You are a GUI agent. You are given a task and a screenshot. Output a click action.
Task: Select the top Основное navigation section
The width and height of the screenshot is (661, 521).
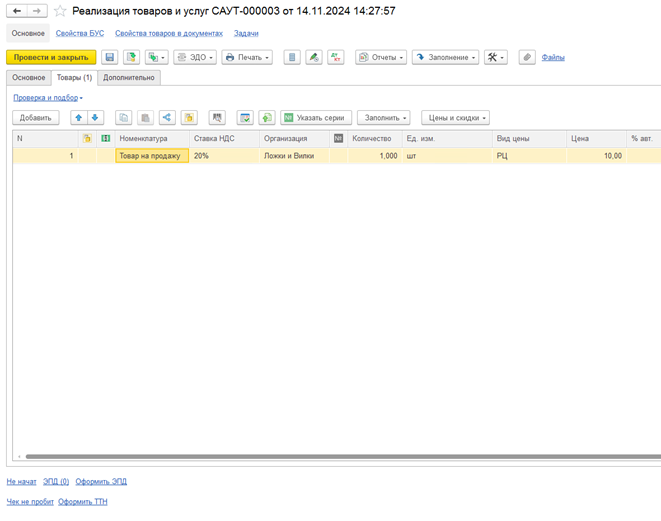(28, 33)
